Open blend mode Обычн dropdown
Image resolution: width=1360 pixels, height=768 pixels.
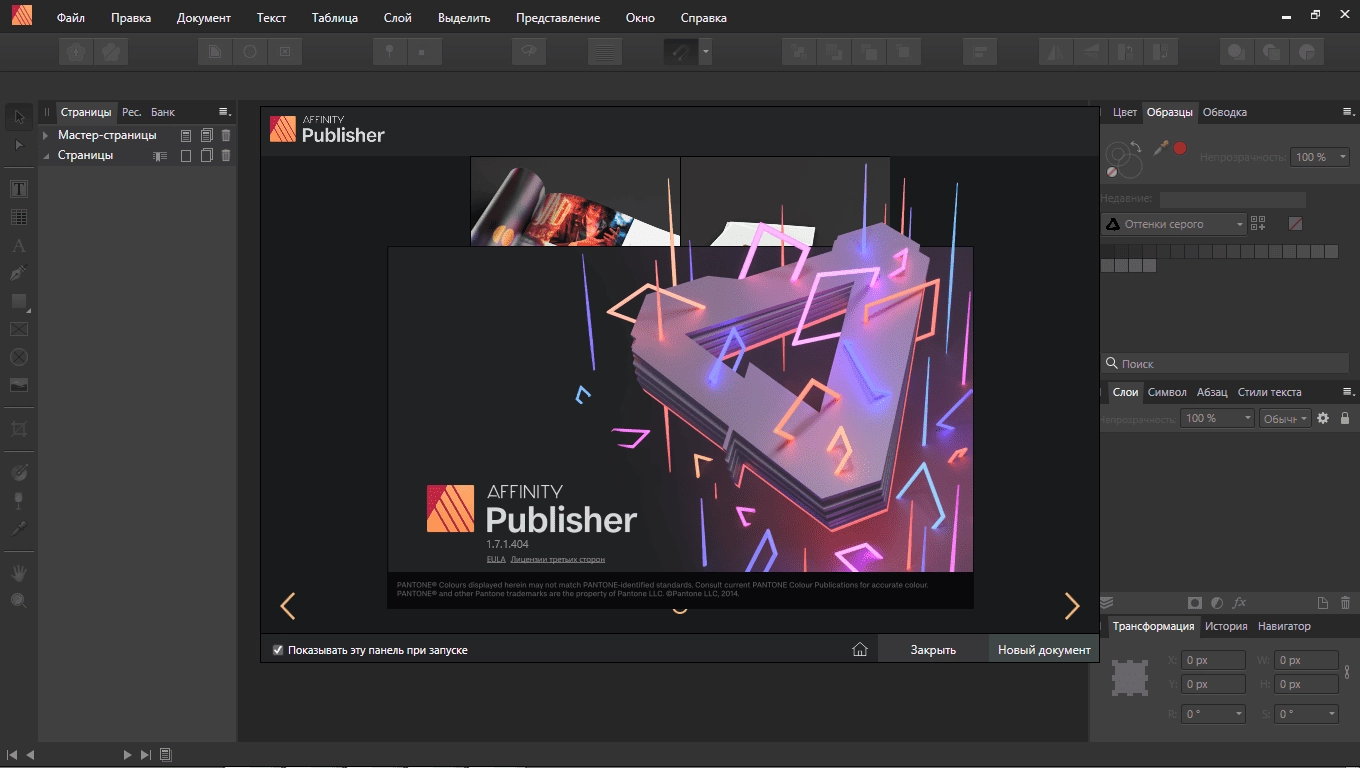click(1285, 418)
